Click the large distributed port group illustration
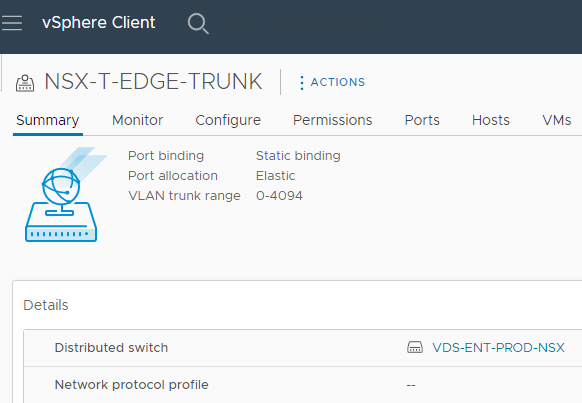This screenshot has width=582, height=403. 64,194
